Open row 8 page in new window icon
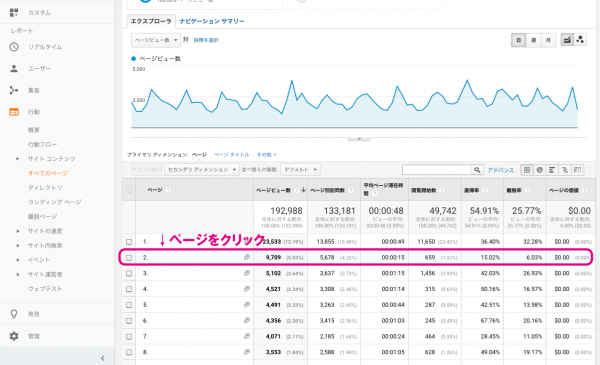Screen dimensions: 600x365 pyautogui.click(x=247, y=352)
